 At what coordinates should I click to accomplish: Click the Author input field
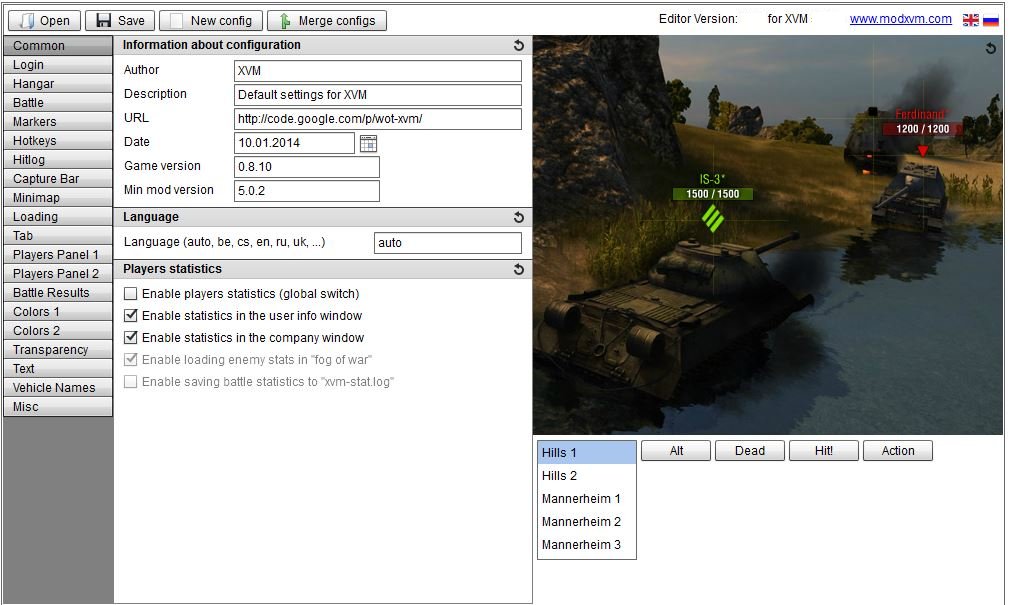[x=377, y=71]
